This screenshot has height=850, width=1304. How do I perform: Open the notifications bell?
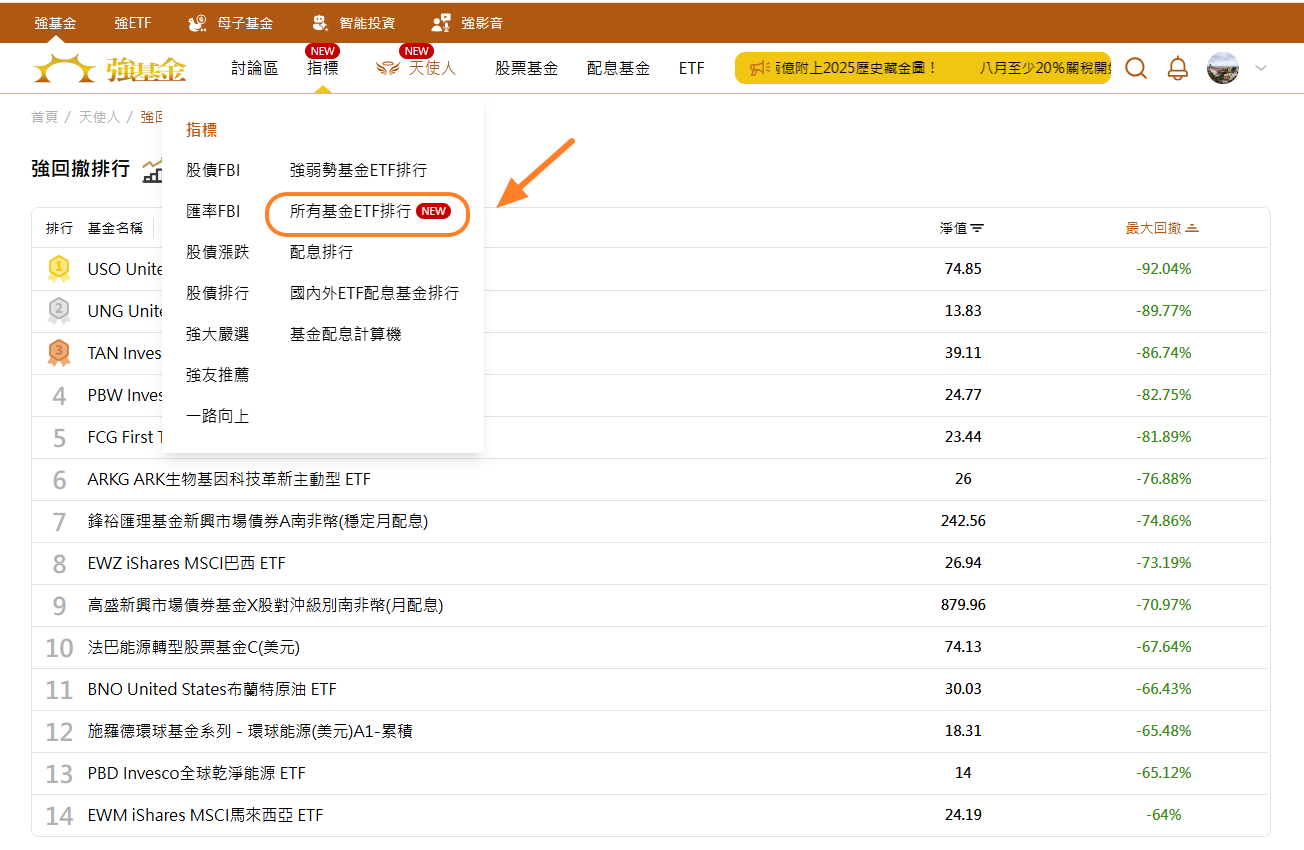click(x=1178, y=68)
